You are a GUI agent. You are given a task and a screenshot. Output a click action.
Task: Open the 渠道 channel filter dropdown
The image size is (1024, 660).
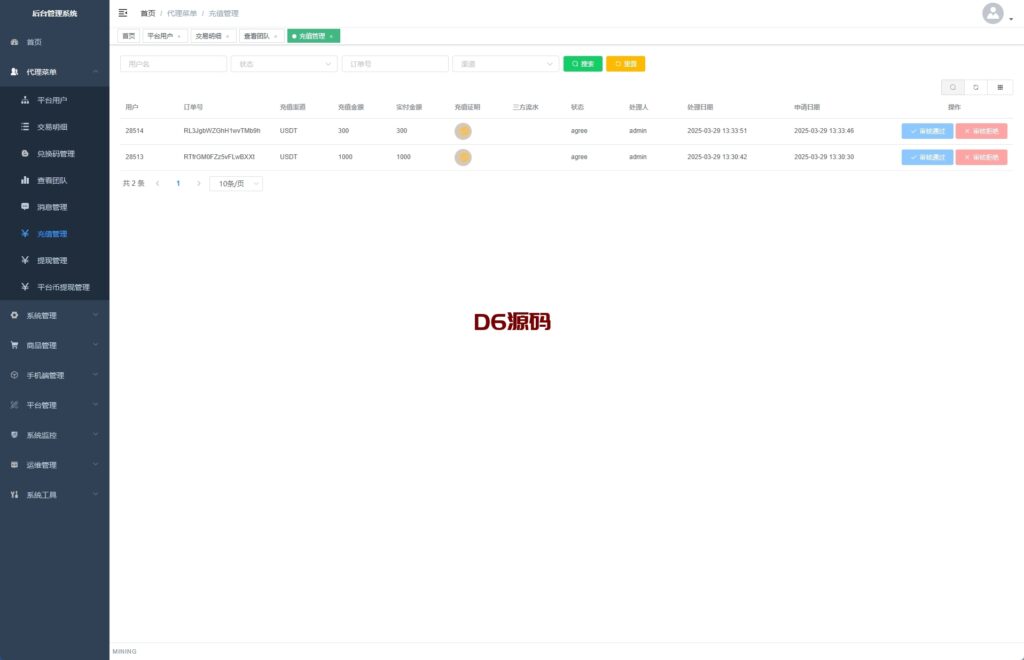[x=505, y=64]
